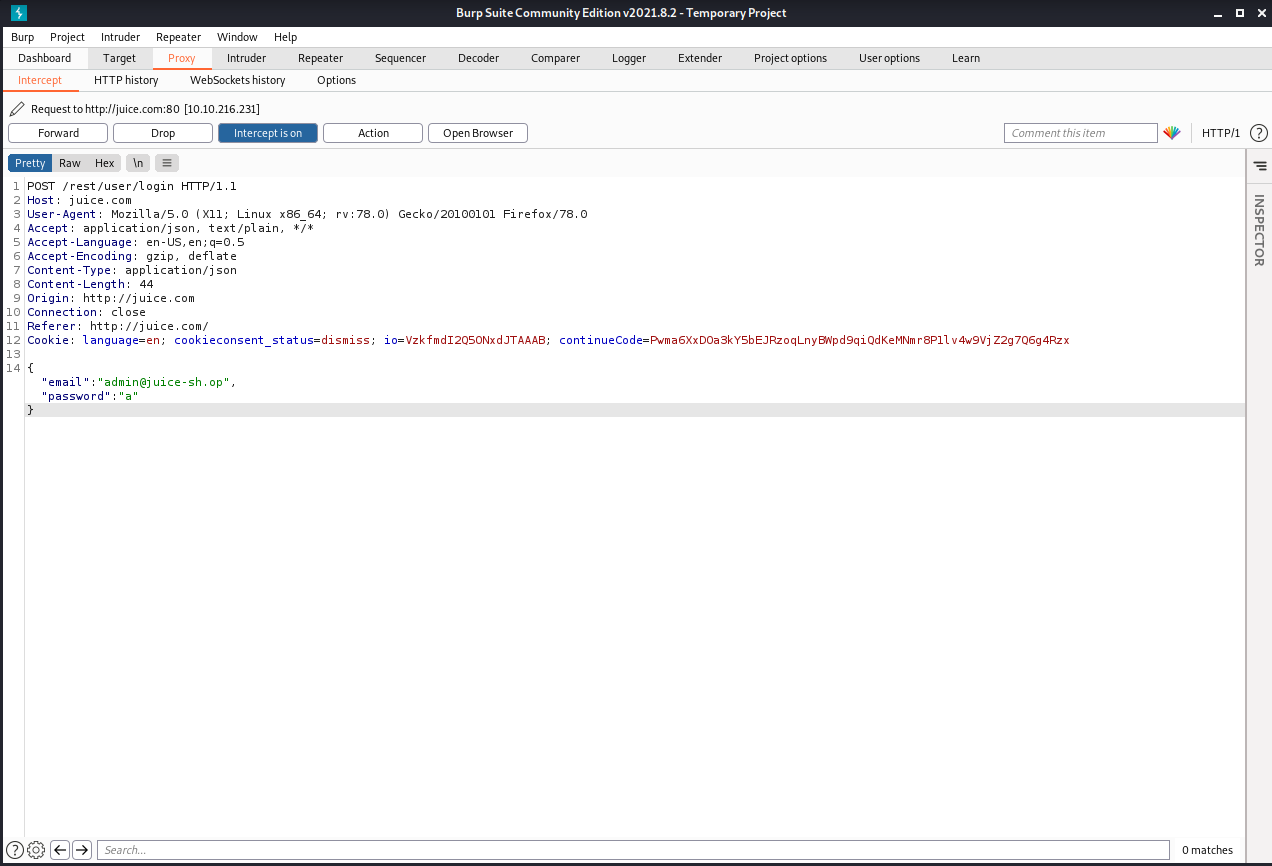The width and height of the screenshot is (1272, 866).
Task: Click the Connection: close line
Action: tap(86, 312)
